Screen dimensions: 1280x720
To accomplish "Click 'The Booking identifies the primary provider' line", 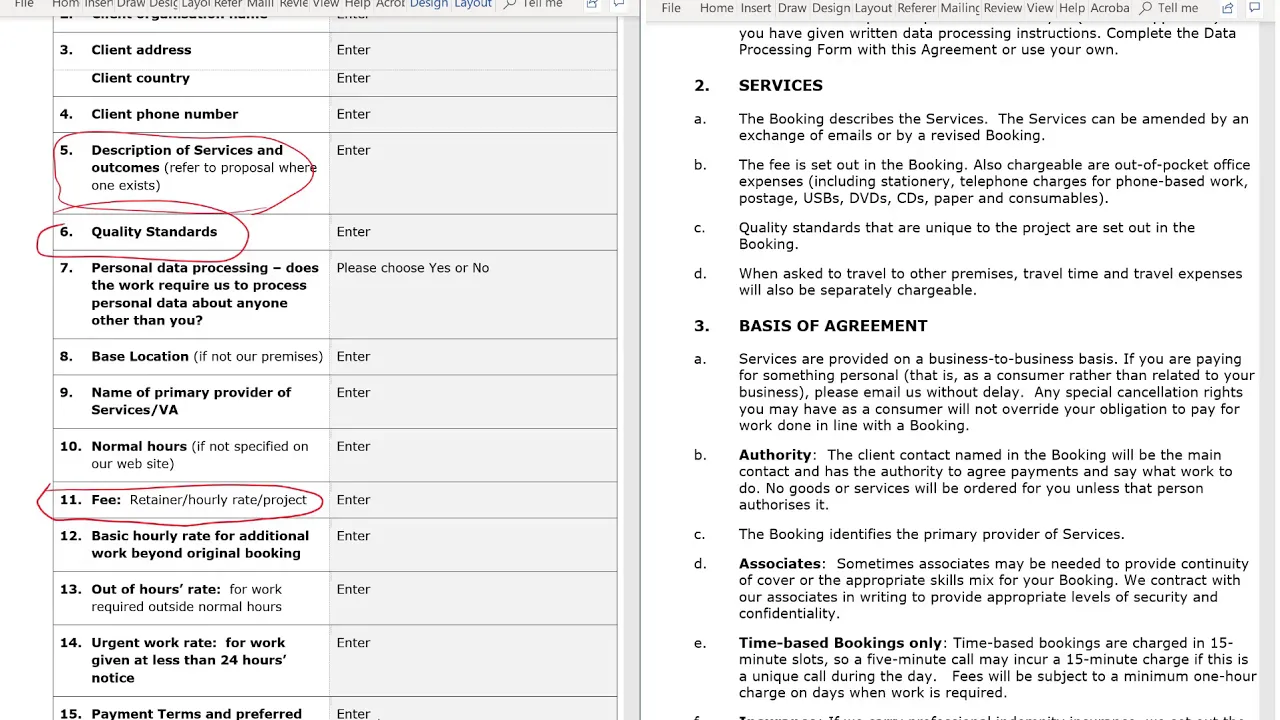I will (x=931, y=534).
